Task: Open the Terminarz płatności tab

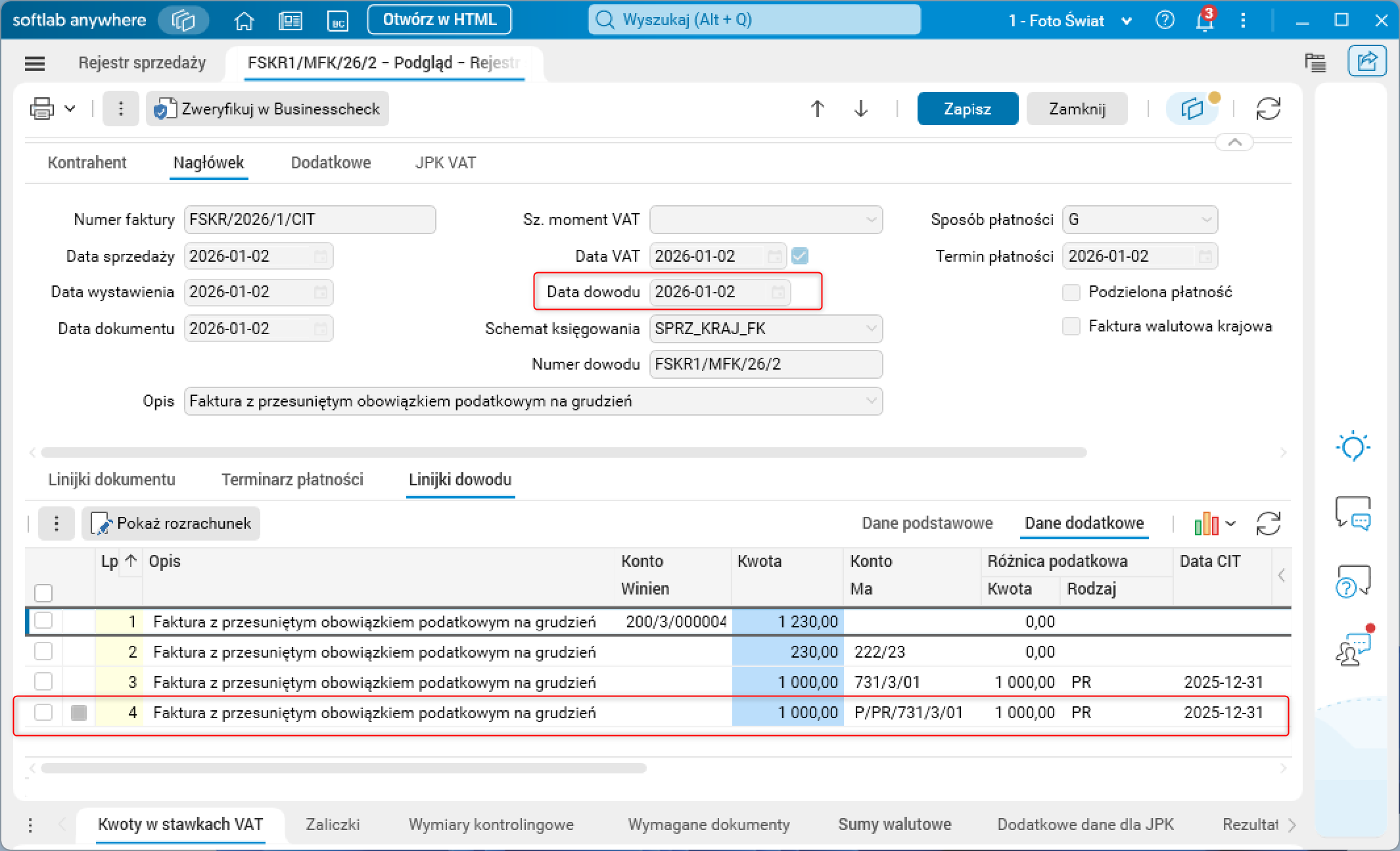Action: click(292, 479)
